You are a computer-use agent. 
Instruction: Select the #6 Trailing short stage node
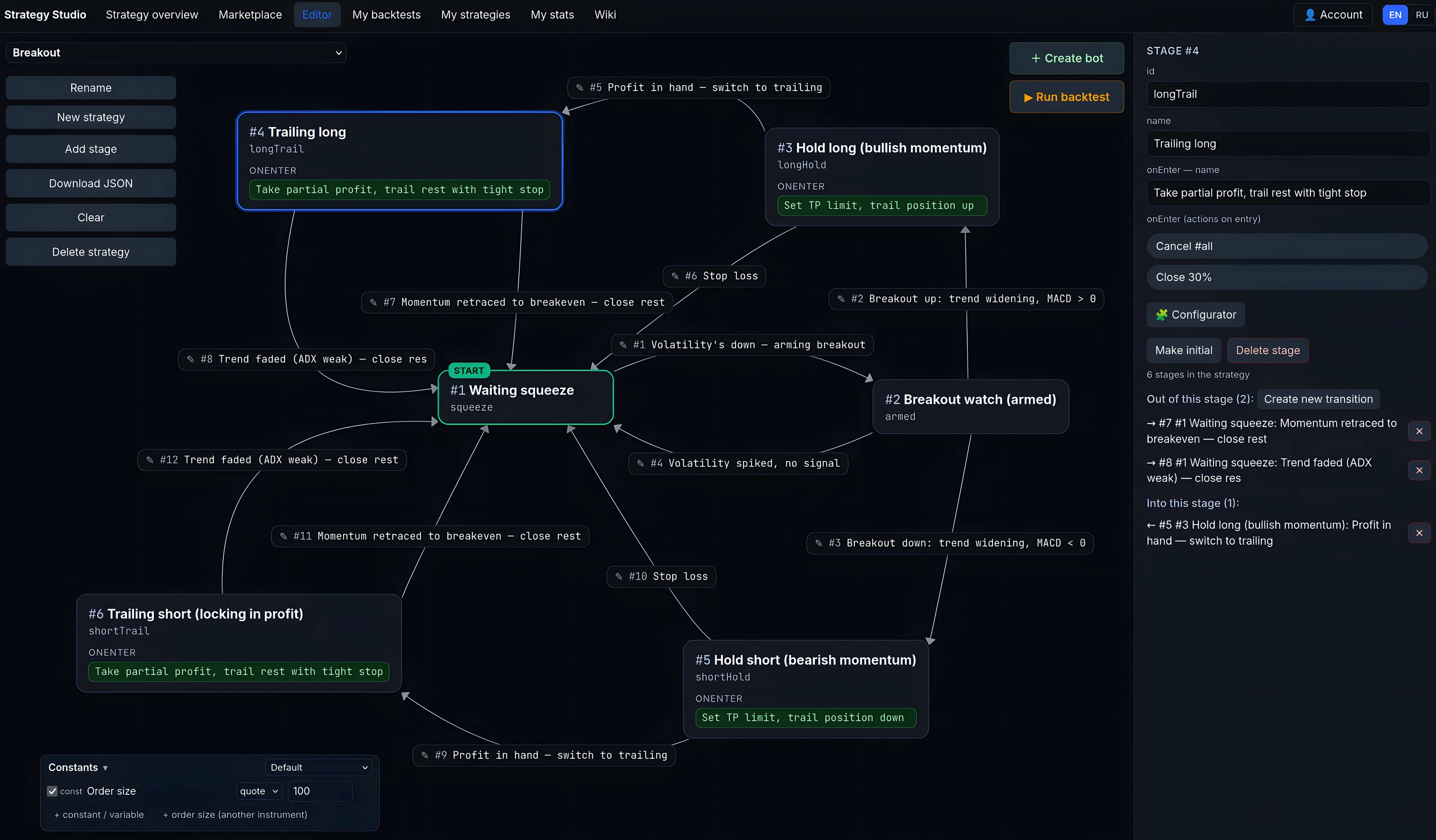pyautogui.click(x=239, y=643)
